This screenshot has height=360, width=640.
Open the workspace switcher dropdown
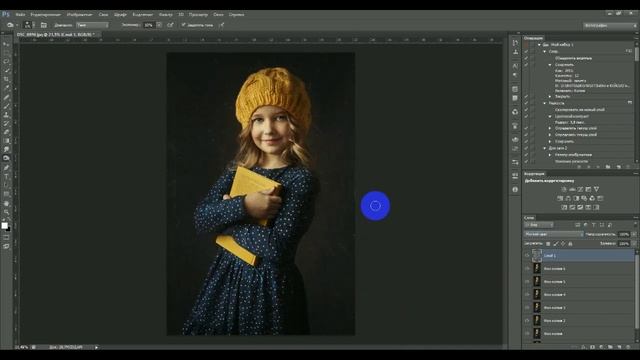[x=610, y=25]
